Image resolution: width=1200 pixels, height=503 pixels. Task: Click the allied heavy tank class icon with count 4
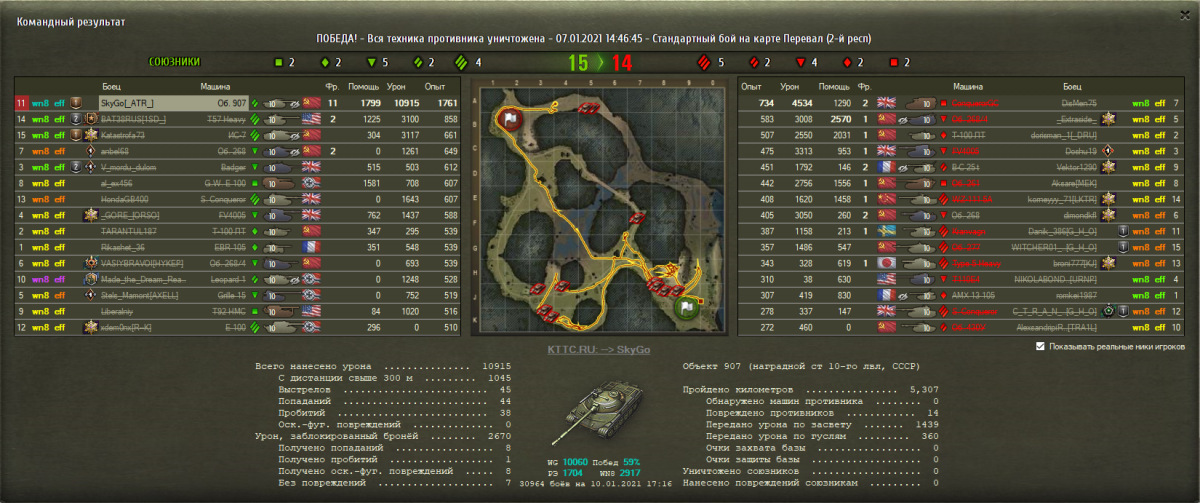click(x=462, y=62)
